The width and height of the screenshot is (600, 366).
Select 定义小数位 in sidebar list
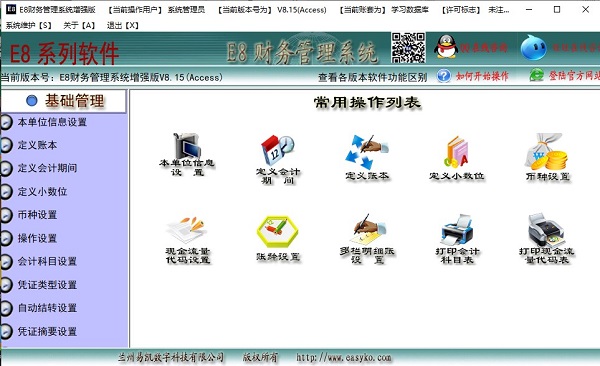[x=42, y=192]
